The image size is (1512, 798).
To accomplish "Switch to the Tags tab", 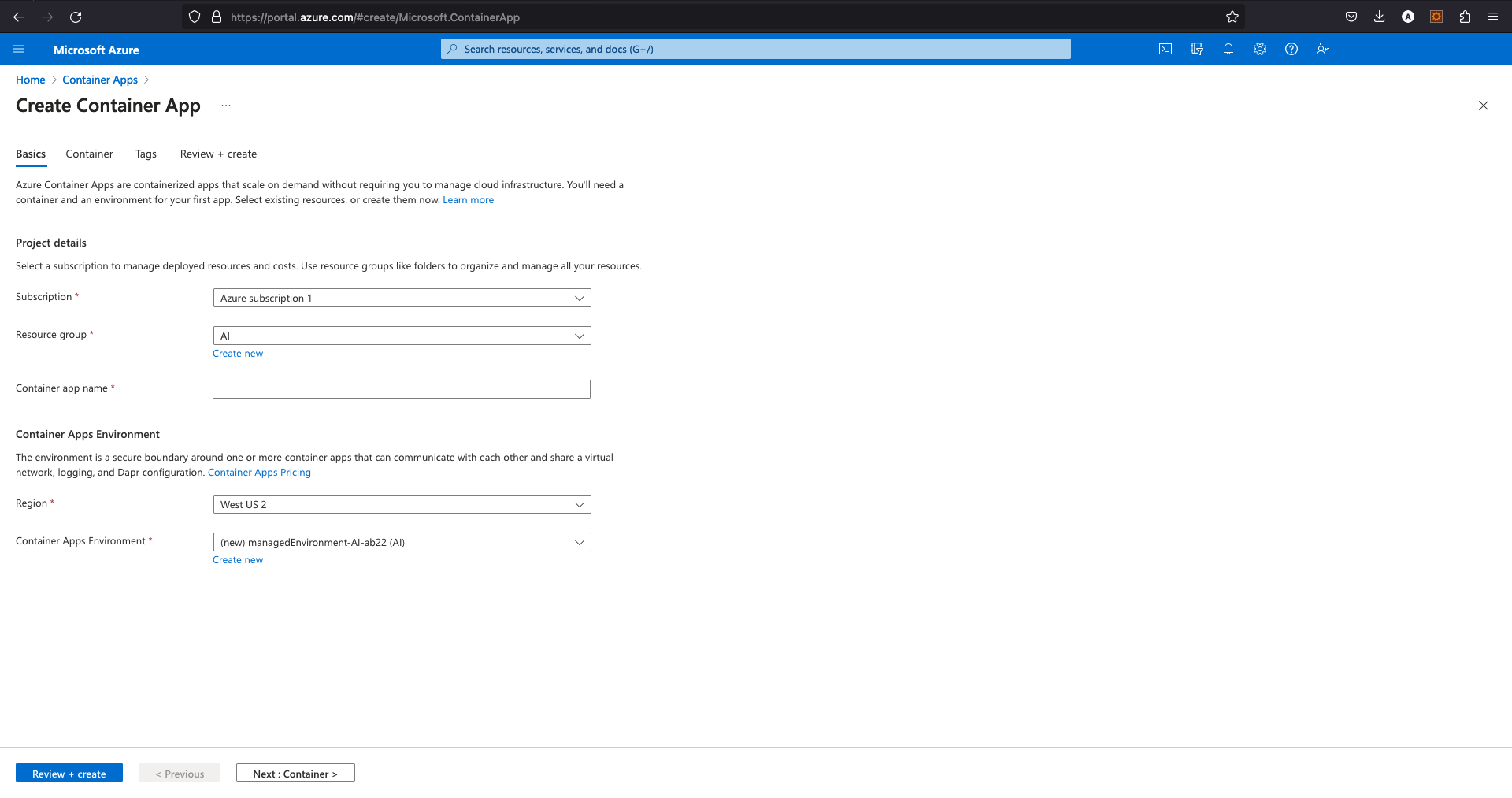I will 146,154.
